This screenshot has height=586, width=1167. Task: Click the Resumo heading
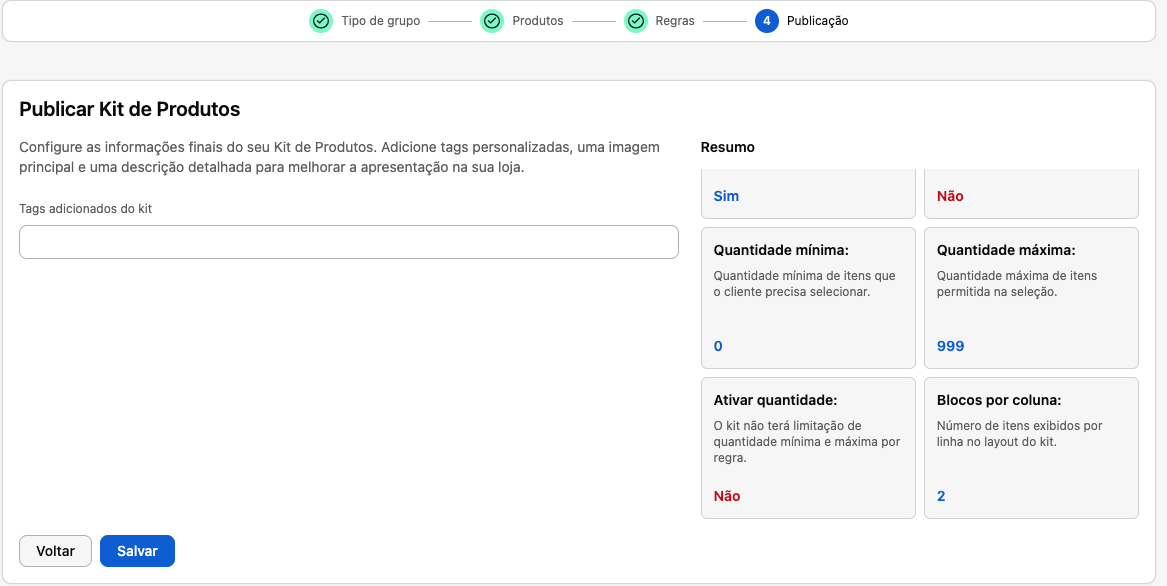(728, 147)
